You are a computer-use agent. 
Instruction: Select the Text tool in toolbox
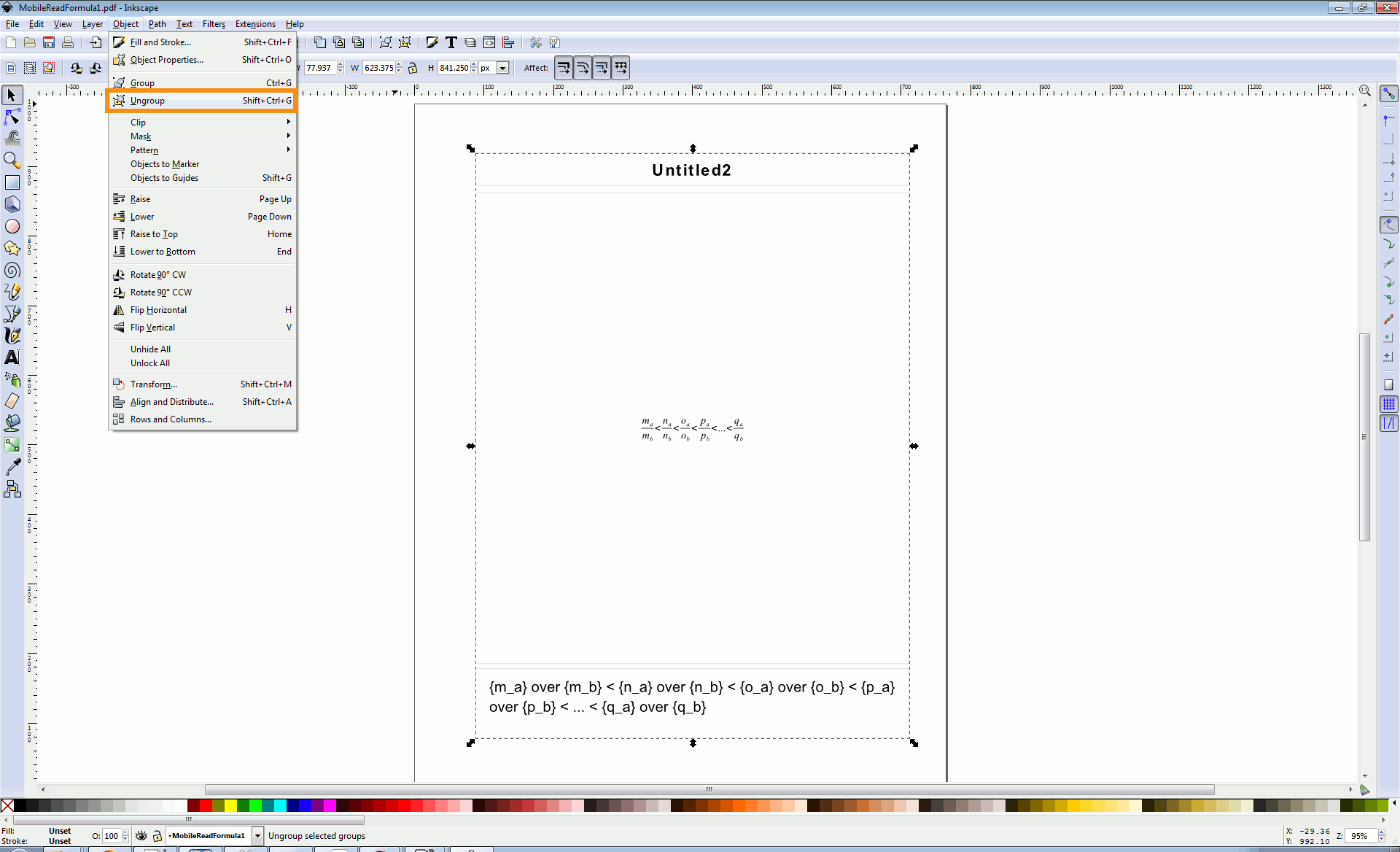12,357
